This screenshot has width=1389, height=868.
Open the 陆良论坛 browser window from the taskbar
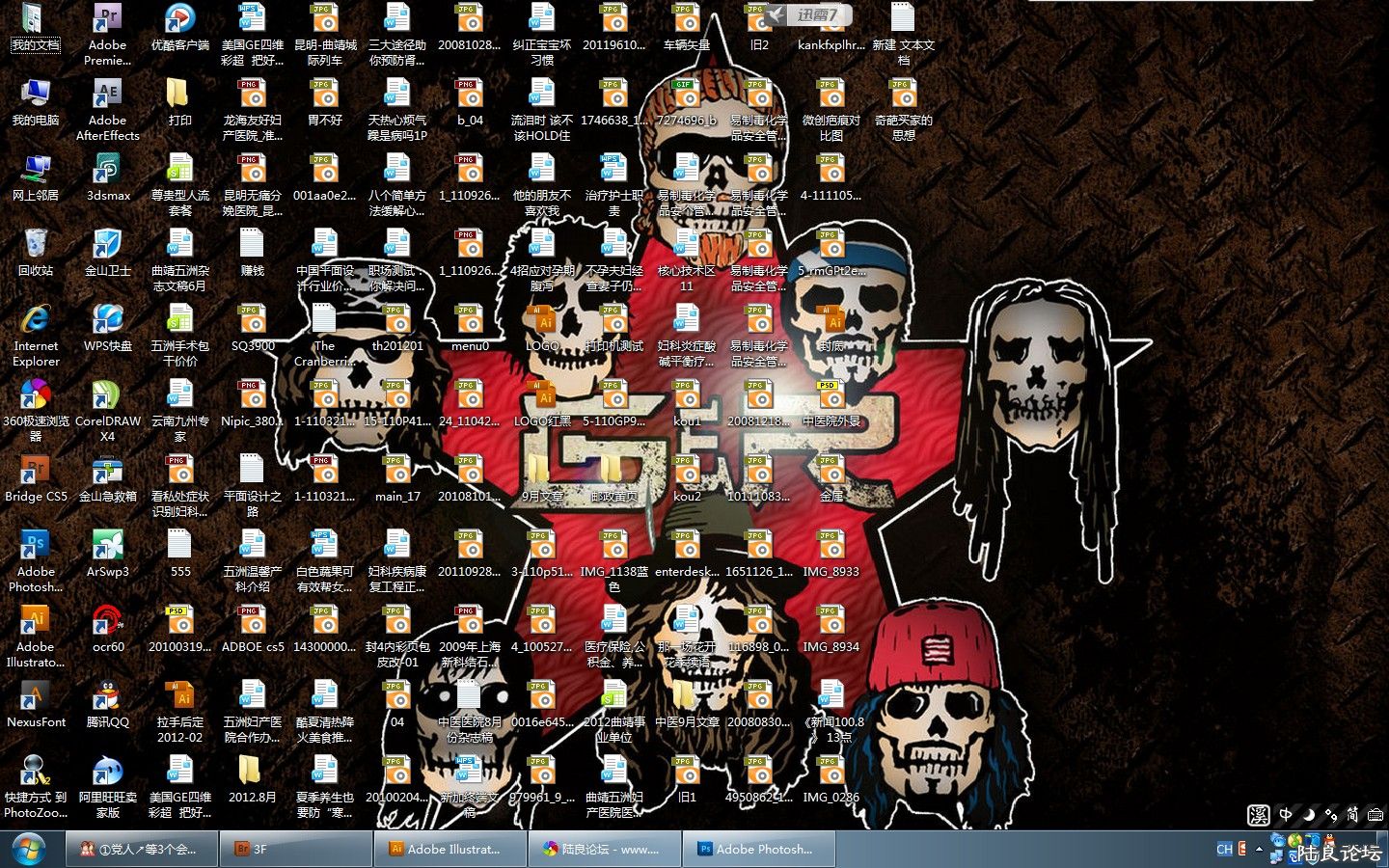point(605,850)
